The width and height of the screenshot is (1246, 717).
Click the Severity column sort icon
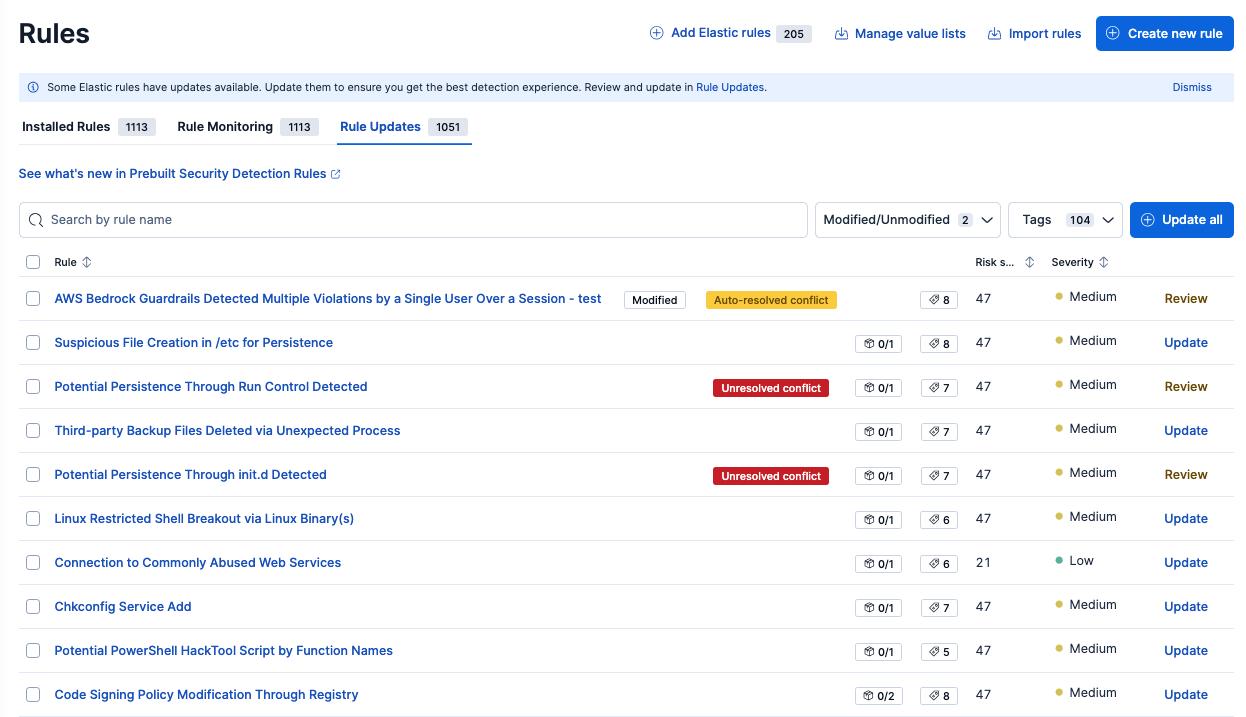(x=1104, y=262)
